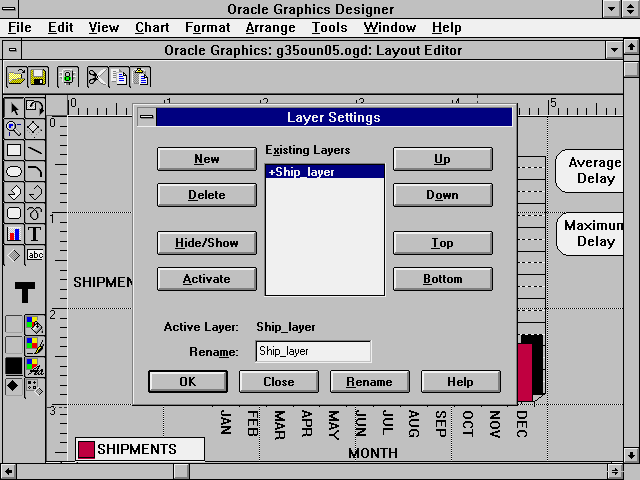Select the Rectangle drawing tool
Viewport: 640px width, 480px height.
(14, 150)
